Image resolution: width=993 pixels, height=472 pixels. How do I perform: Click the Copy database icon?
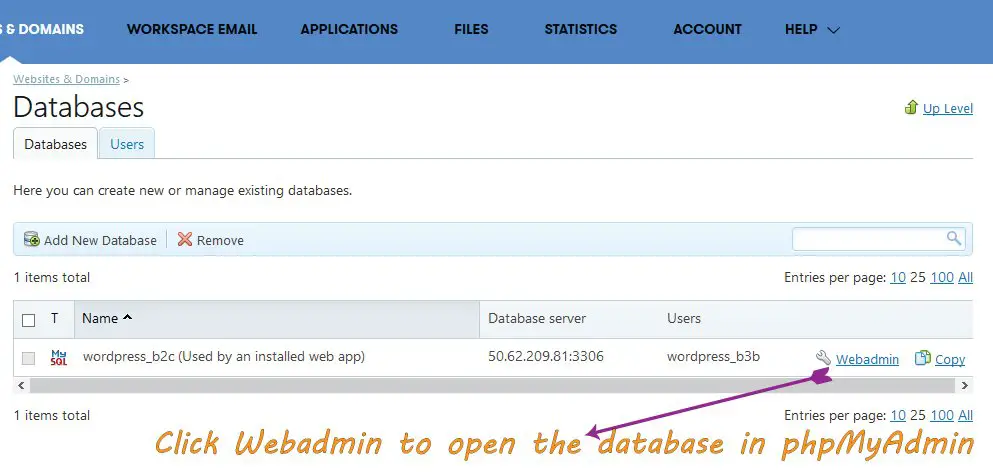click(x=923, y=359)
